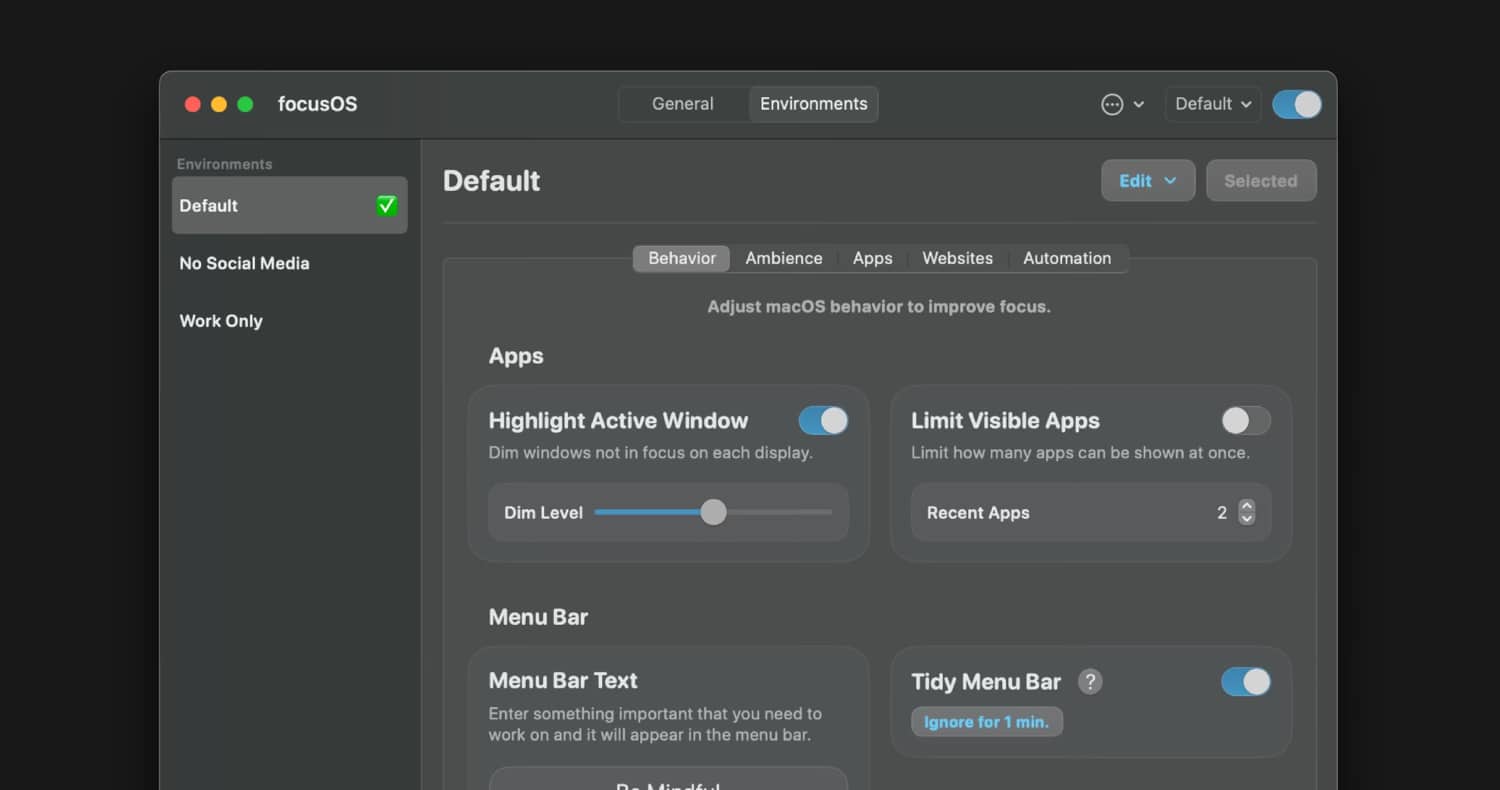Toggle the main focusOS switch in title bar
This screenshot has width=1500, height=790.
[x=1297, y=104]
